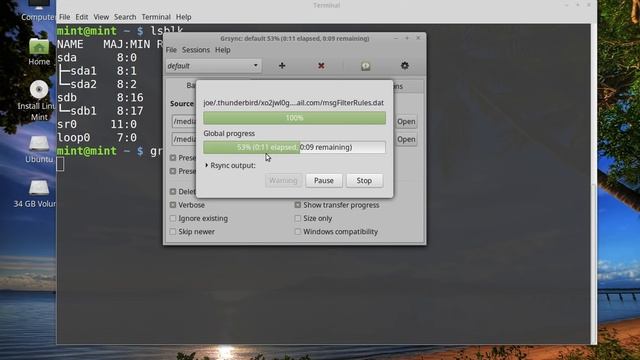Click the Global progress label

pyautogui.click(x=229, y=133)
